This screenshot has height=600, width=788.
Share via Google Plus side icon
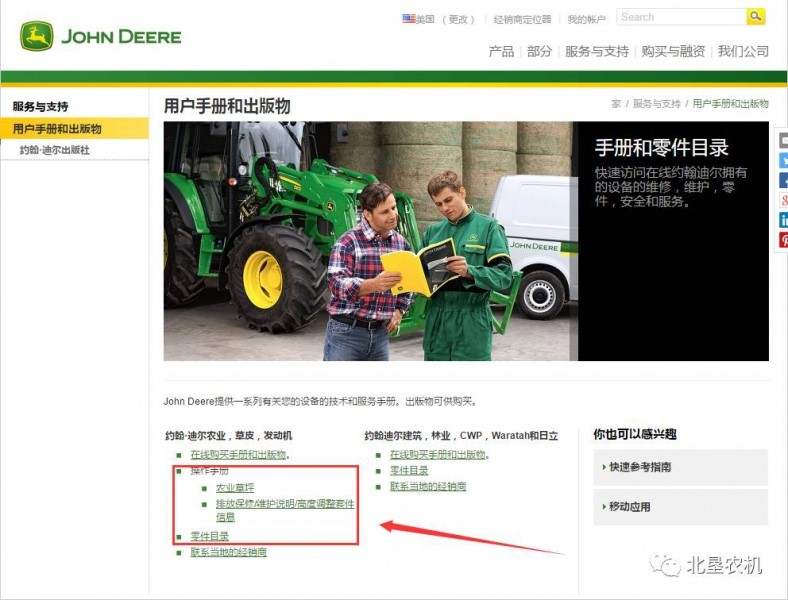[783, 200]
